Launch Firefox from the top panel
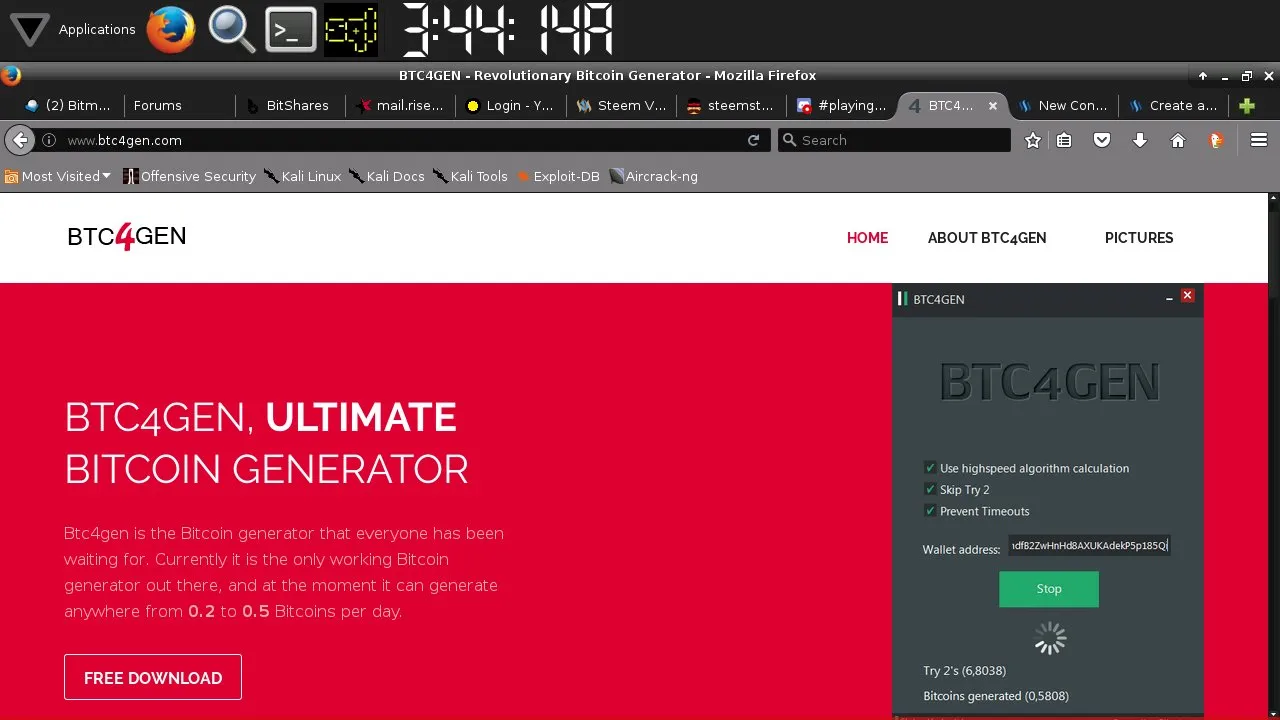 click(x=171, y=29)
